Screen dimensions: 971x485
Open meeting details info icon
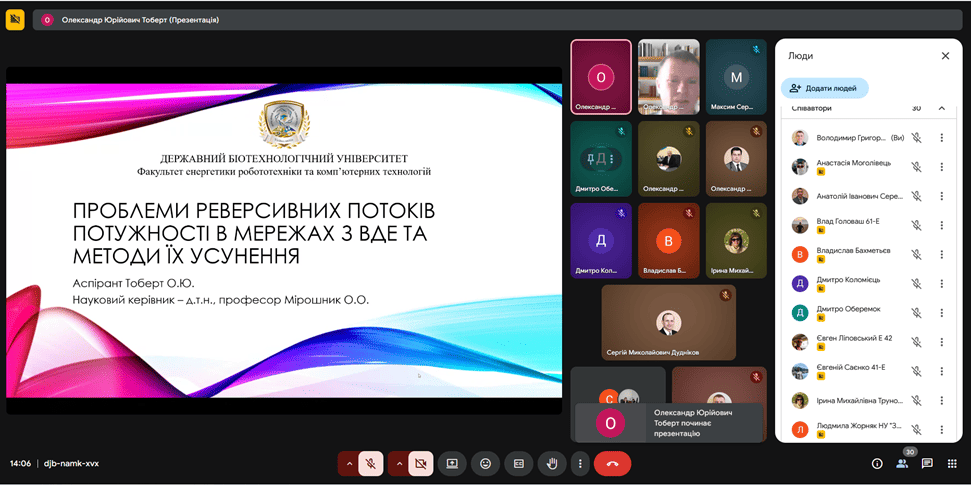click(877, 463)
